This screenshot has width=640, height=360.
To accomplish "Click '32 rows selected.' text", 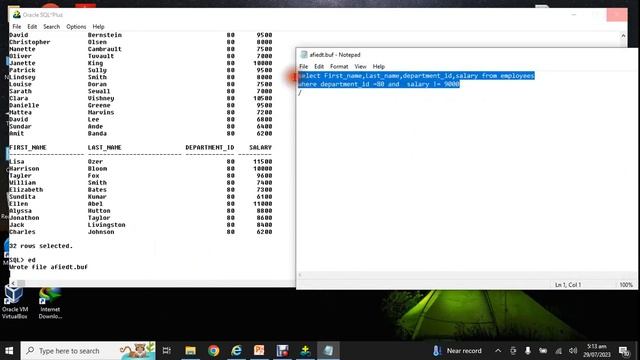I will coord(41,246).
